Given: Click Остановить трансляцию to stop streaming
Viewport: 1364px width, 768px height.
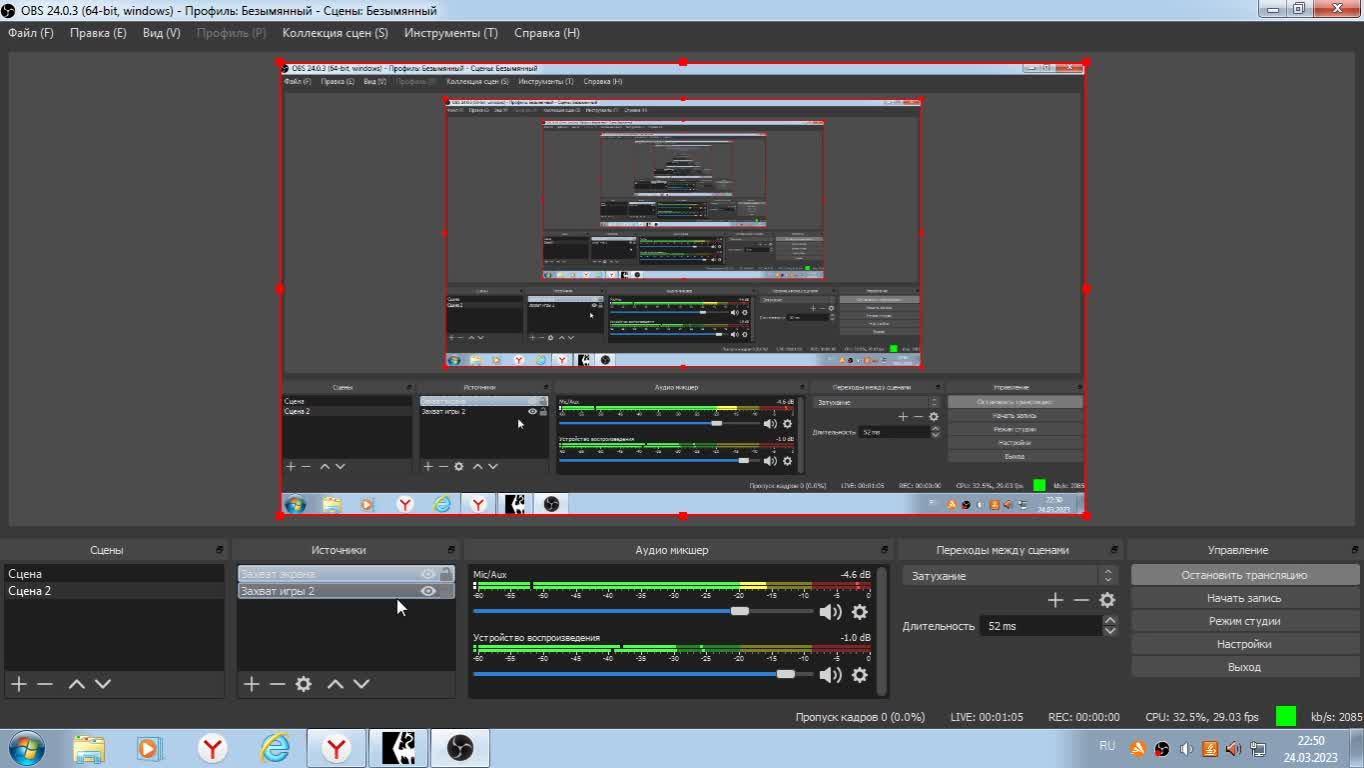Looking at the screenshot, I should (1245, 575).
